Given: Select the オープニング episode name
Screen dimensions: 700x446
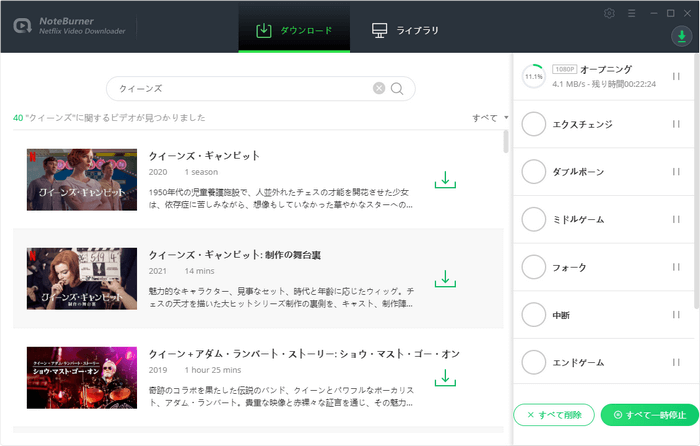Looking at the screenshot, I should click(x=606, y=69).
